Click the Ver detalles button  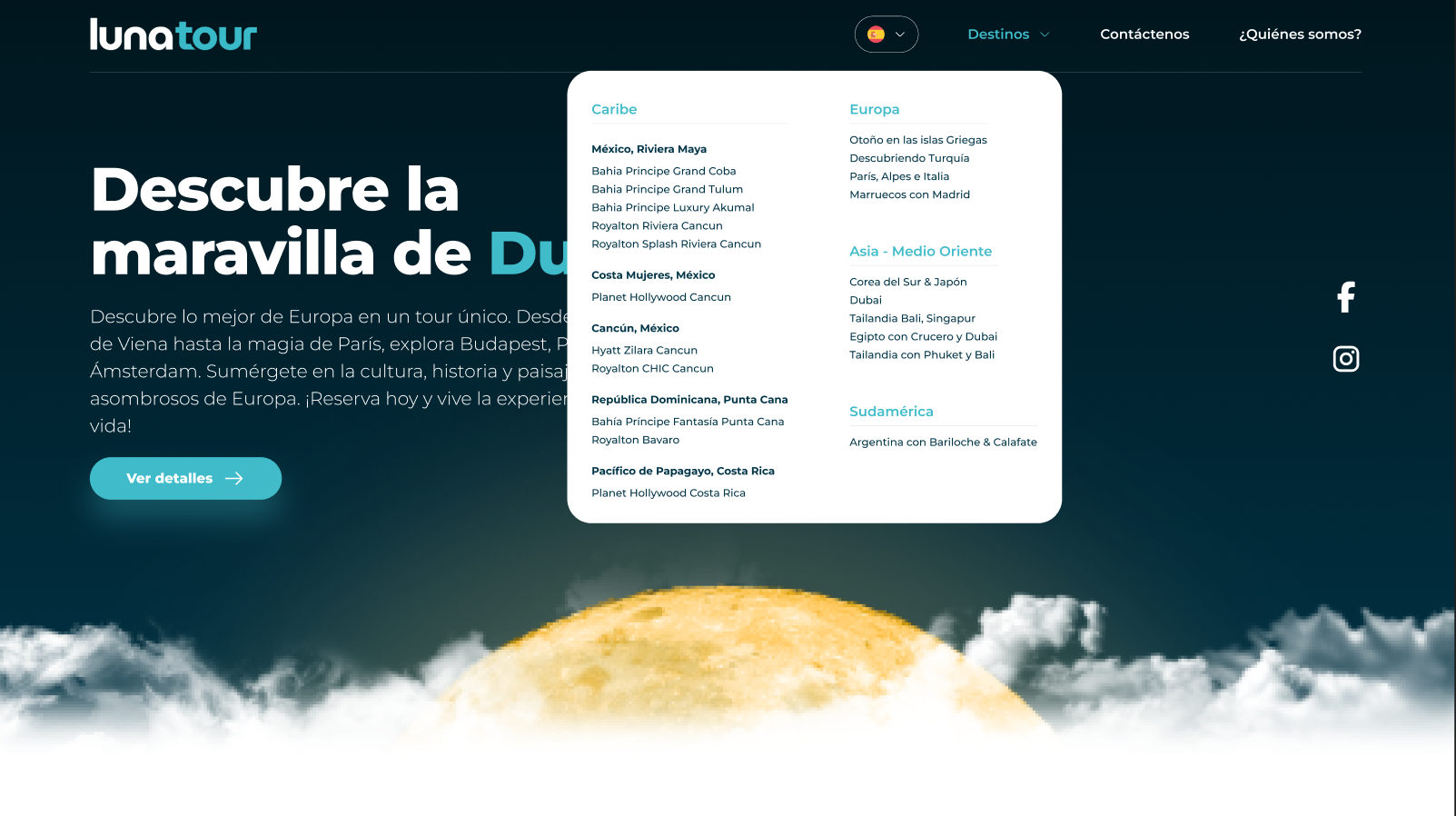pyautogui.click(x=185, y=478)
